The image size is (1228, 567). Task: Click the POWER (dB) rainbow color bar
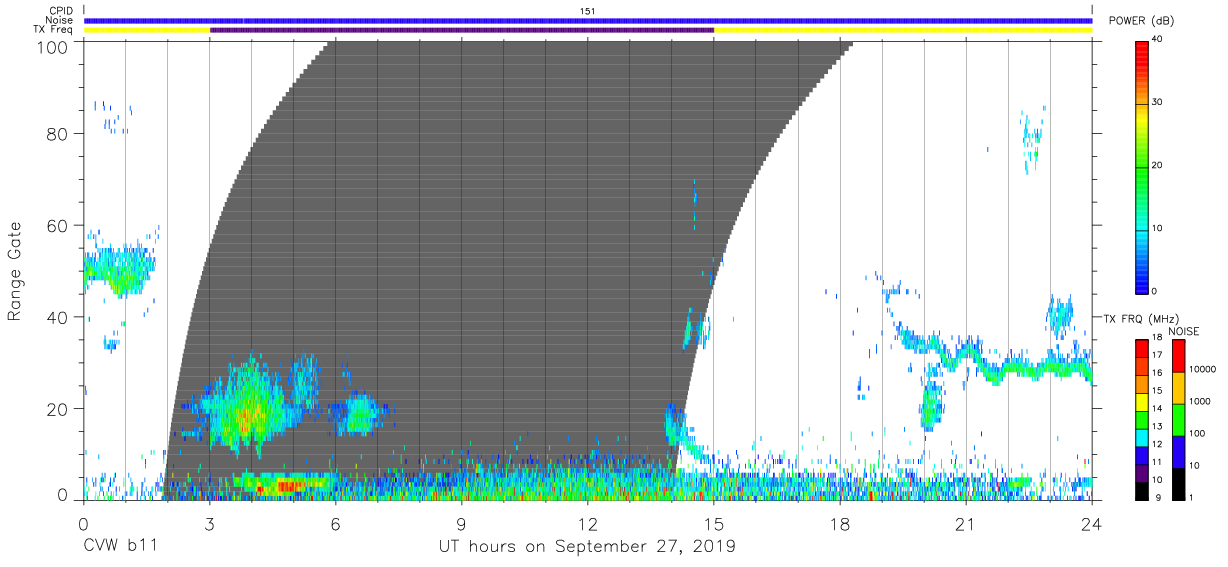(x=1143, y=166)
